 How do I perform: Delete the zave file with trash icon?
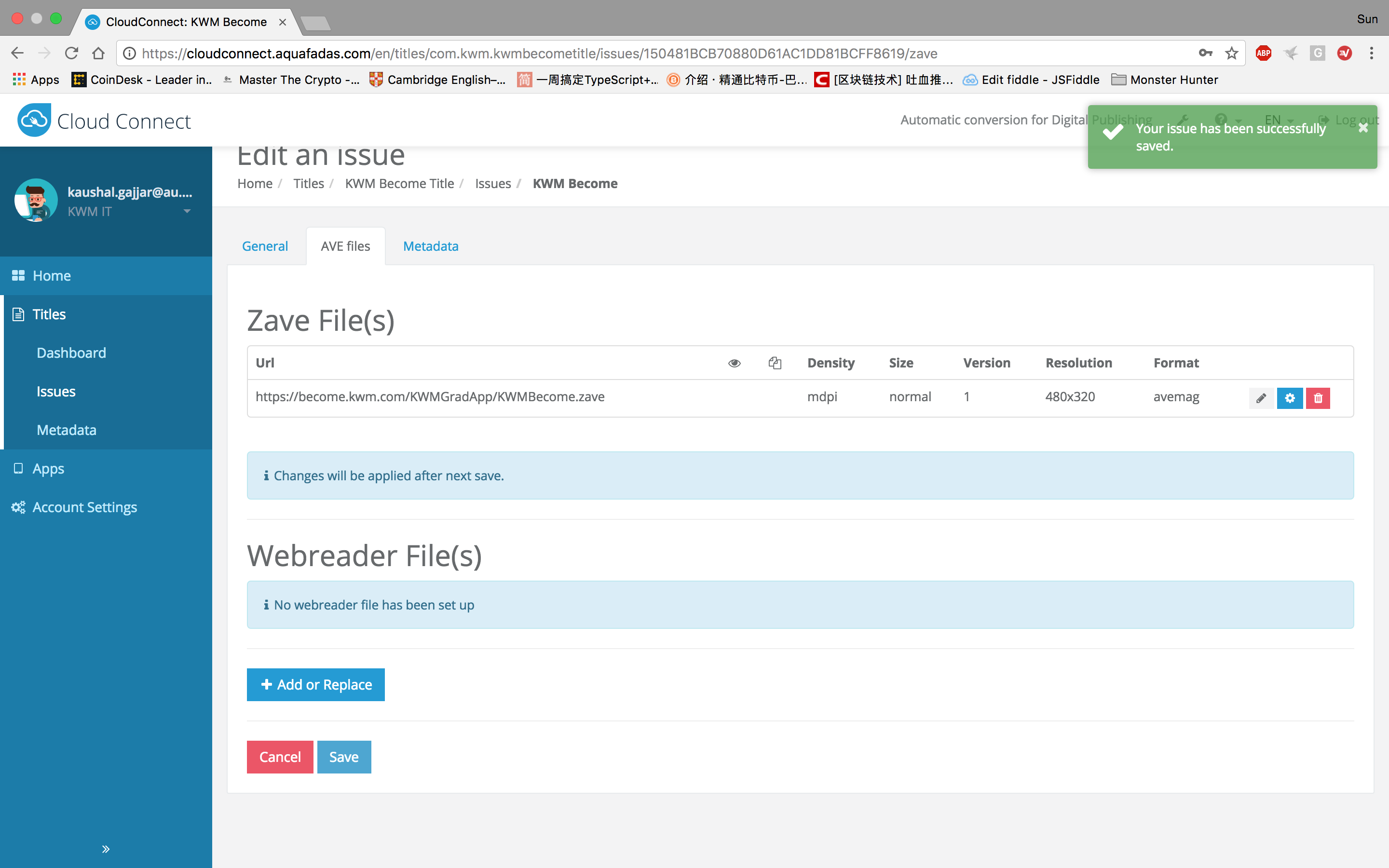(x=1318, y=398)
